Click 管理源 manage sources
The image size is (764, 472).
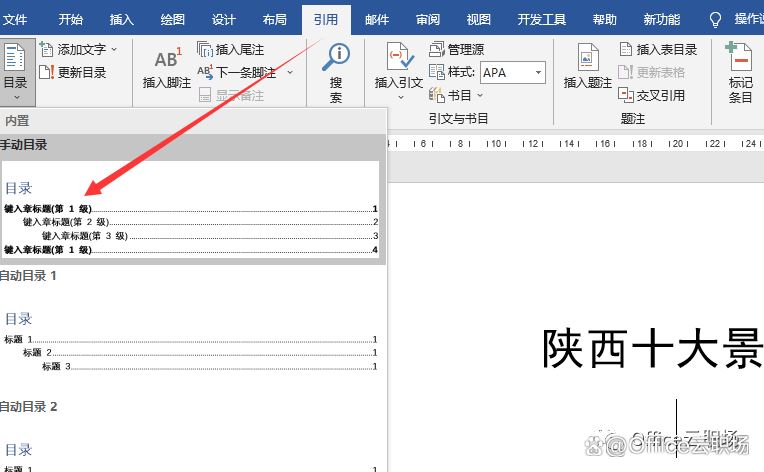pyautogui.click(x=457, y=49)
